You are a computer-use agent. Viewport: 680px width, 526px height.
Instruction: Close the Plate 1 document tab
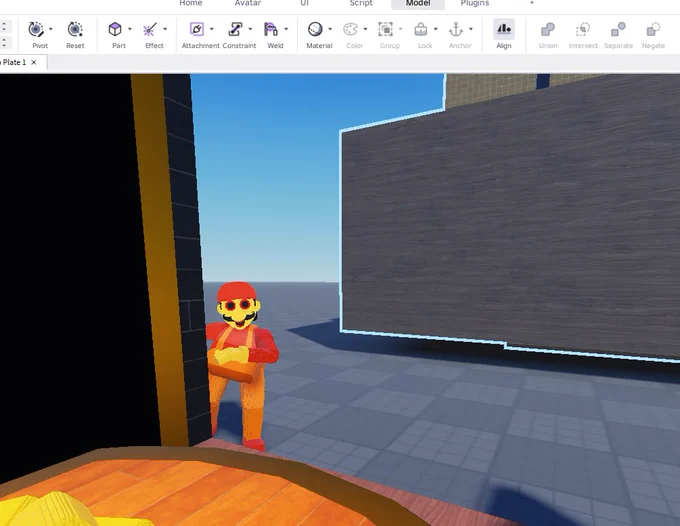click(x=34, y=62)
